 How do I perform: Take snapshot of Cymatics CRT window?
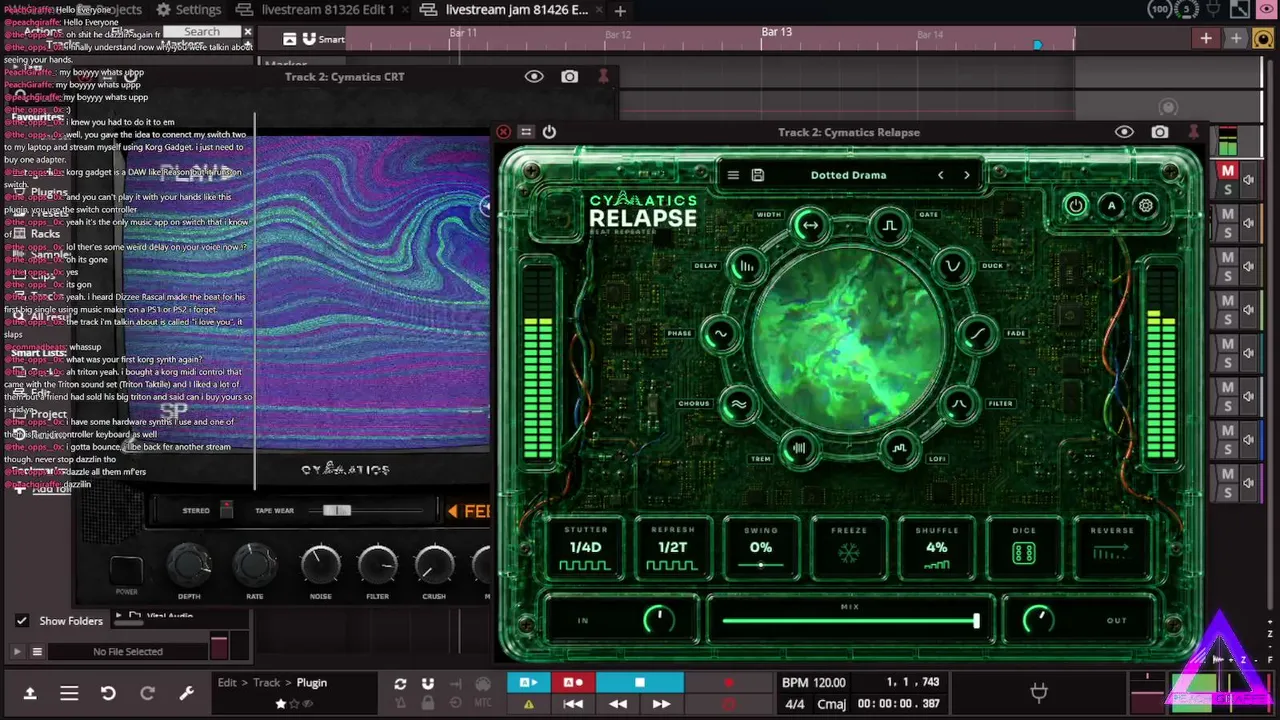569,77
